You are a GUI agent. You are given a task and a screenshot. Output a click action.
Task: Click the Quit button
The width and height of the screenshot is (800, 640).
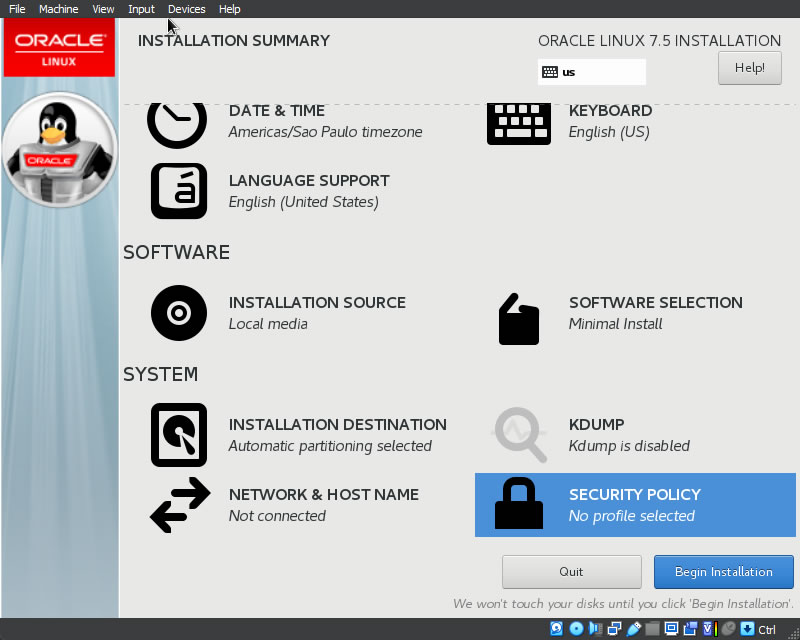click(x=571, y=572)
